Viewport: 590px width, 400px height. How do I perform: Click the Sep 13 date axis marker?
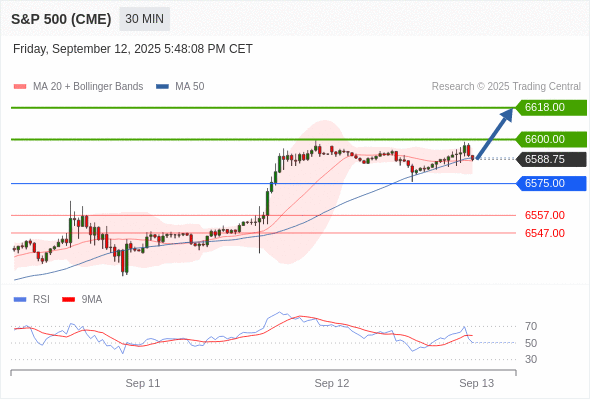(476, 383)
